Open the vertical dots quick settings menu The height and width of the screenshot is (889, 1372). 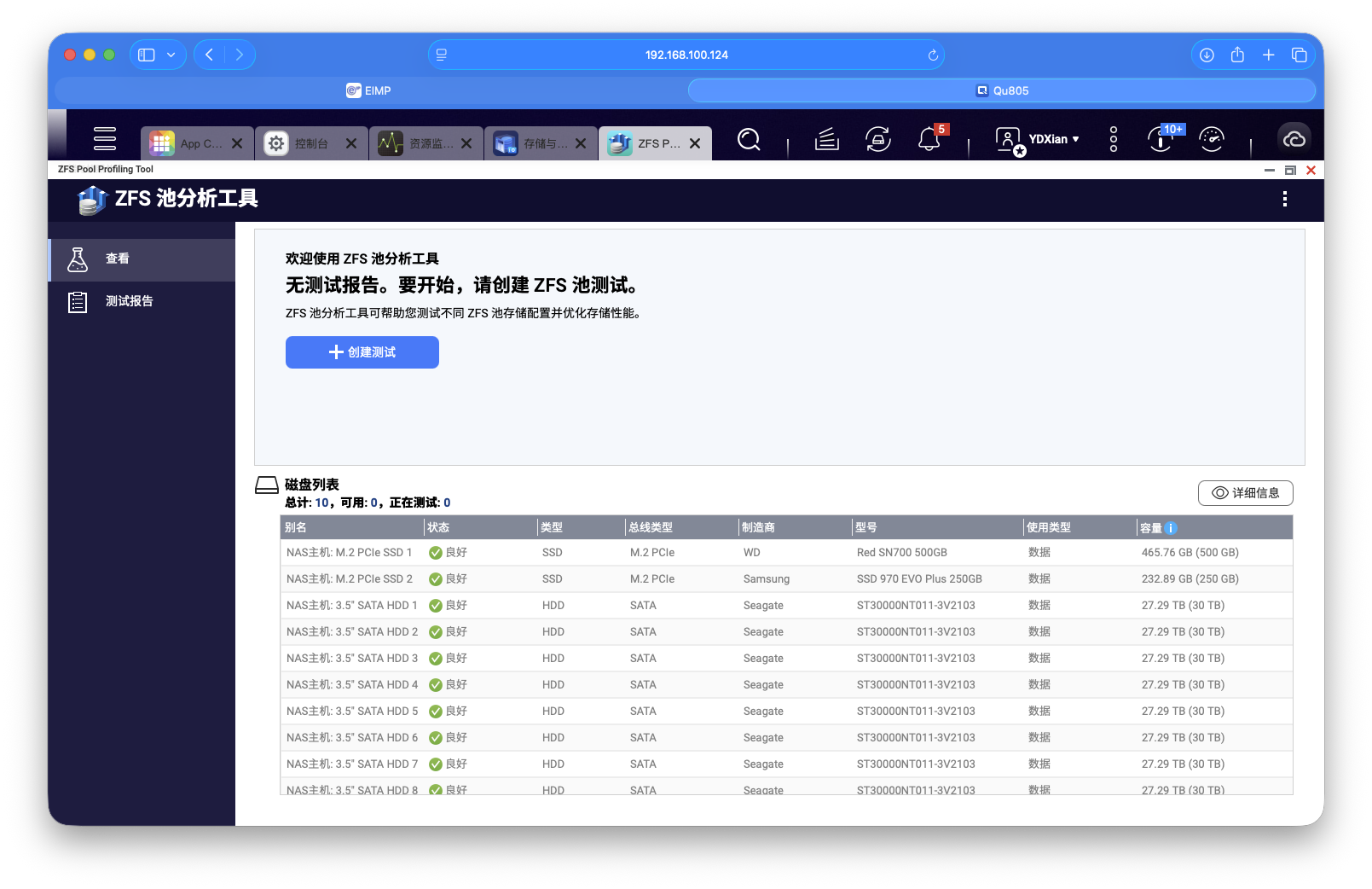tap(1112, 139)
